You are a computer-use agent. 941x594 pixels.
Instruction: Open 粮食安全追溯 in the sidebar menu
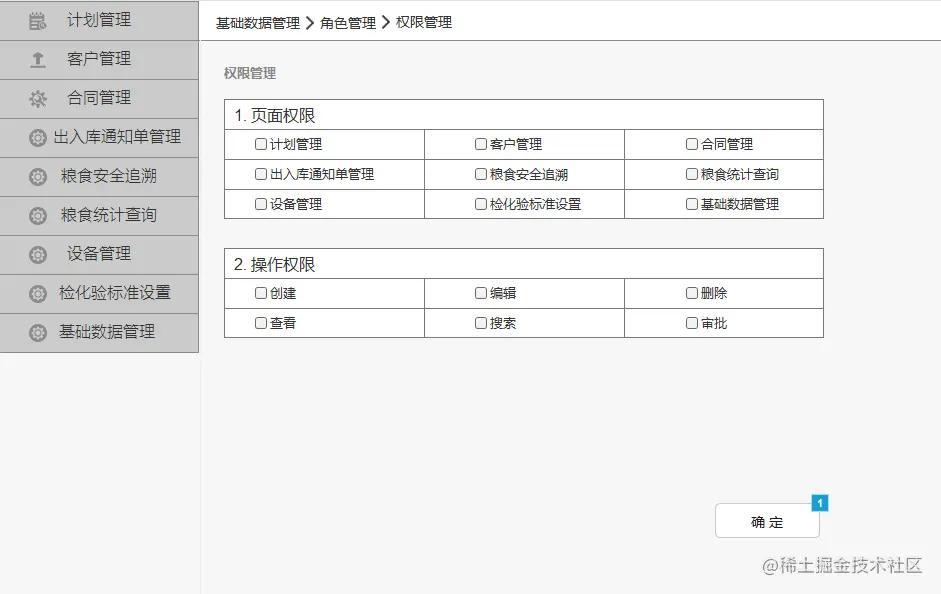click(99, 176)
